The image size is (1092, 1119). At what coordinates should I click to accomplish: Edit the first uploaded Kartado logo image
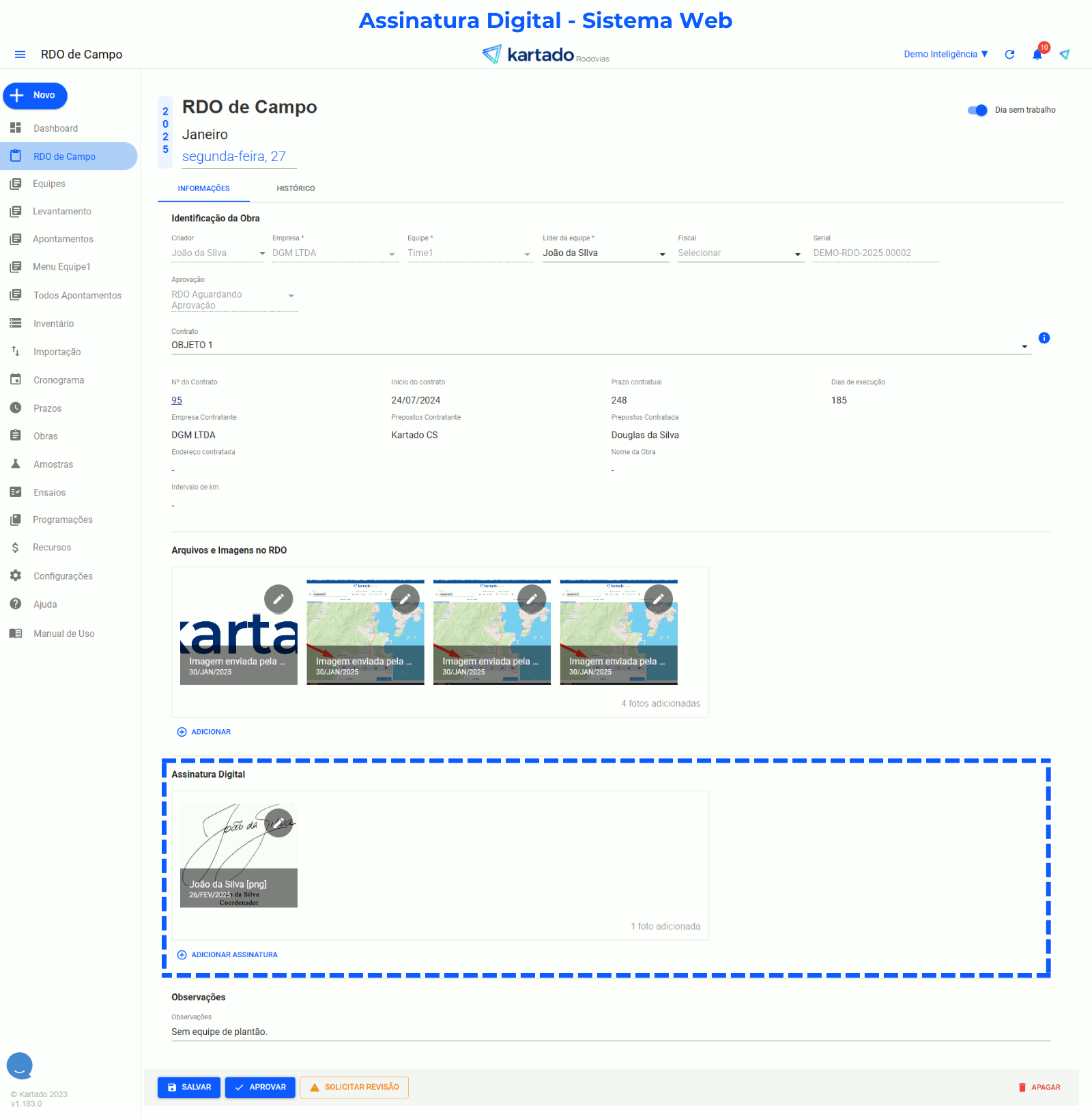tap(278, 599)
